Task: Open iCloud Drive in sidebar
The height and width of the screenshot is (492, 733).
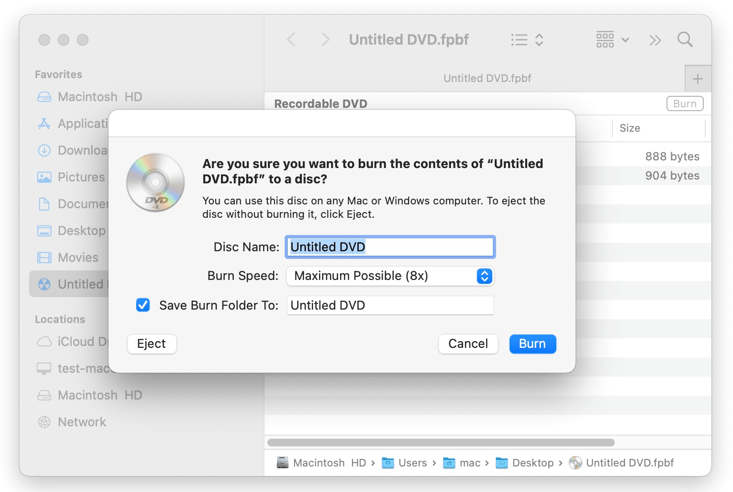Action: coord(75,341)
